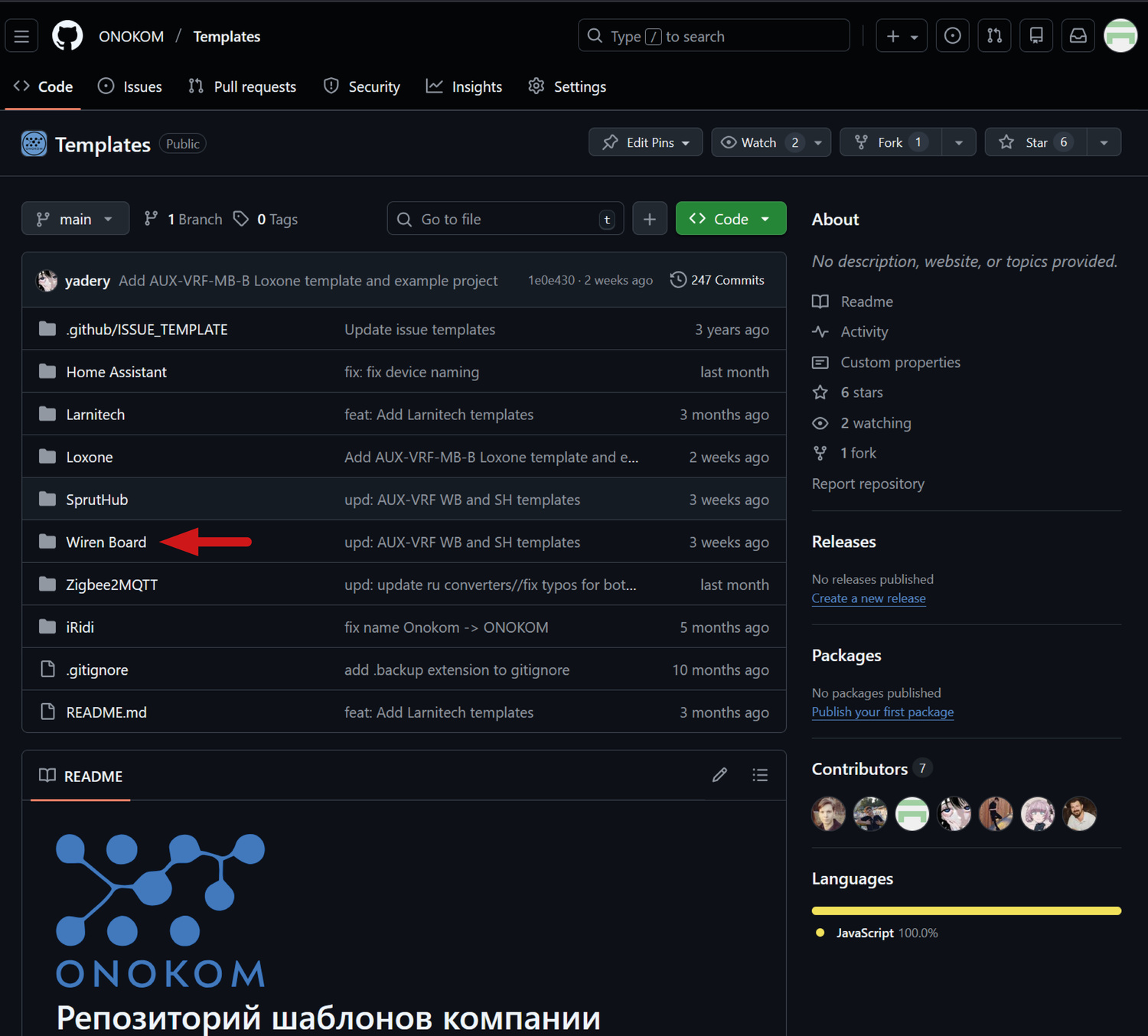Expand the Fork options arrow
This screenshot has width=1148, height=1036.
pyautogui.click(x=959, y=142)
